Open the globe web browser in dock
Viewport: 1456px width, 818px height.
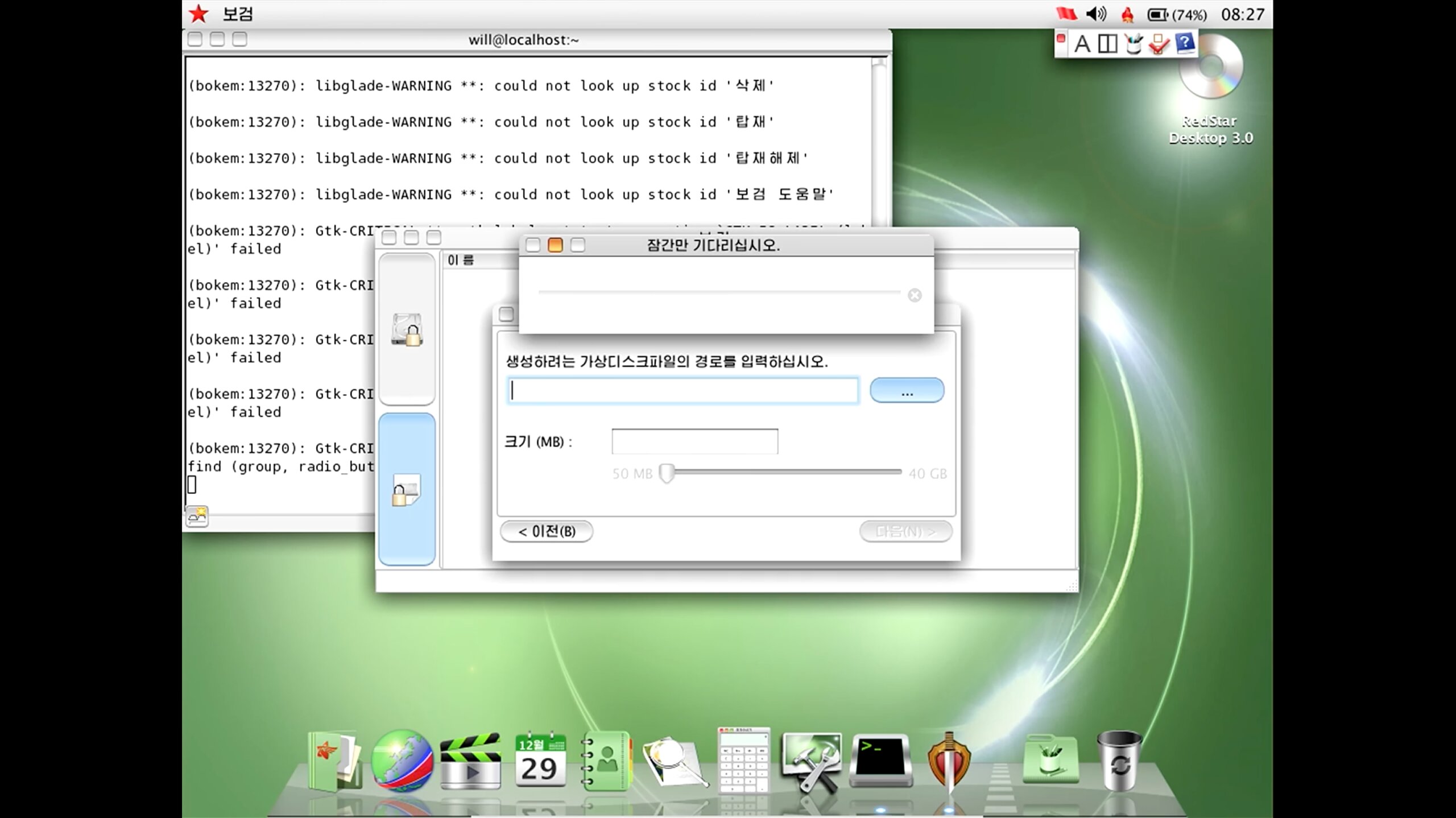pos(402,761)
